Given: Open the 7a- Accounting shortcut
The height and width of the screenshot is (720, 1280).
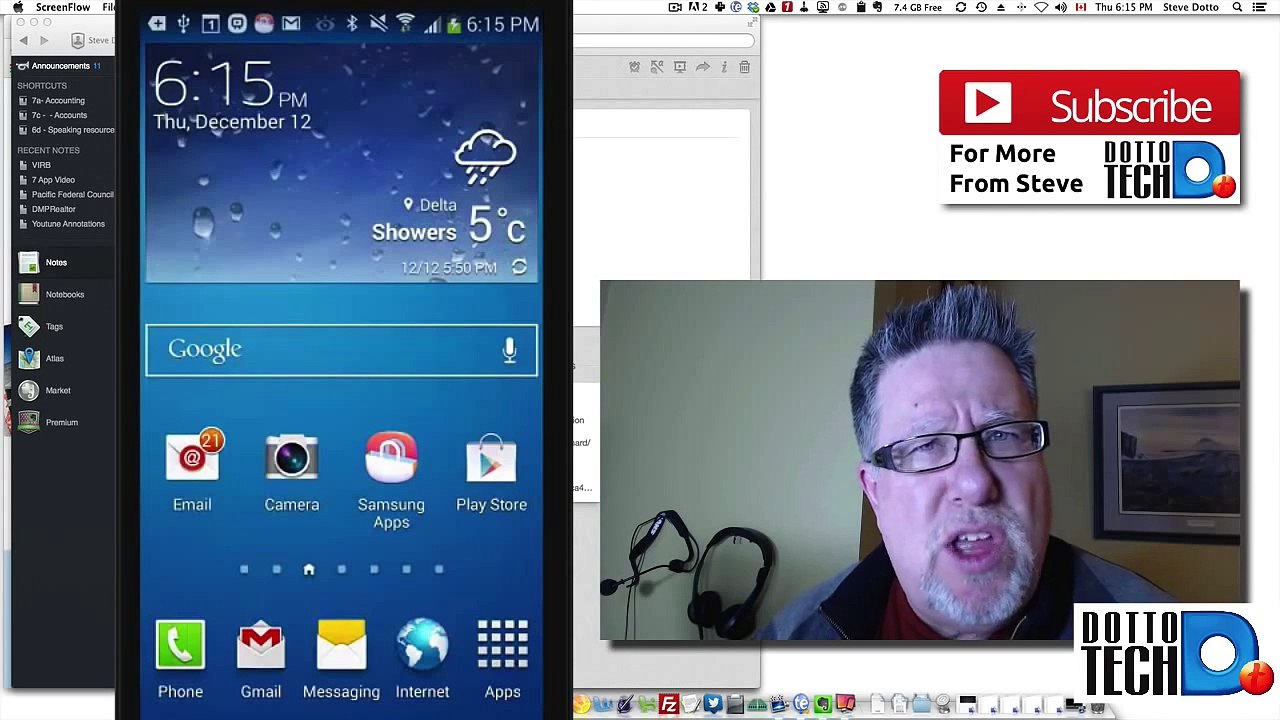Looking at the screenshot, I should pos(58,100).
